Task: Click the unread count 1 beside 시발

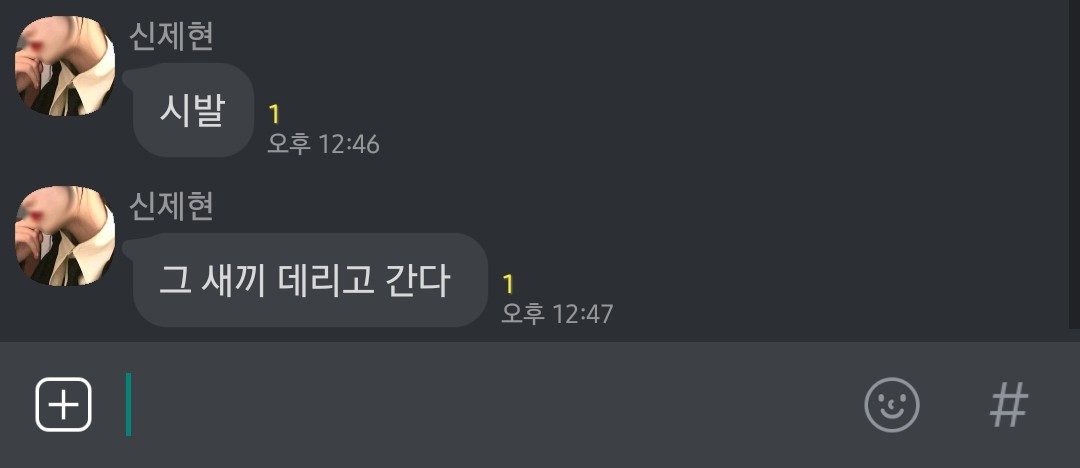Action: point(274,114)
